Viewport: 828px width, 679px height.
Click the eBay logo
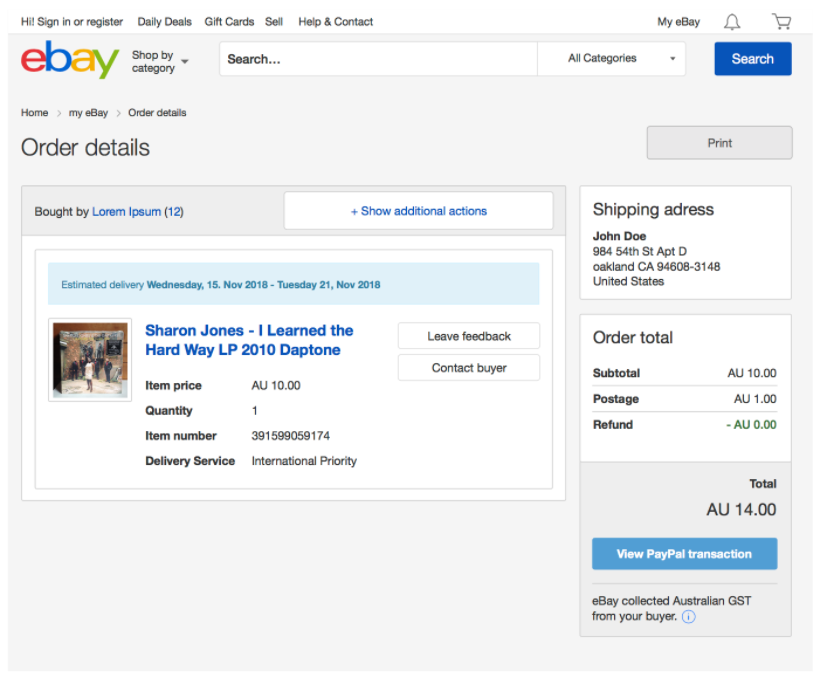69,59
